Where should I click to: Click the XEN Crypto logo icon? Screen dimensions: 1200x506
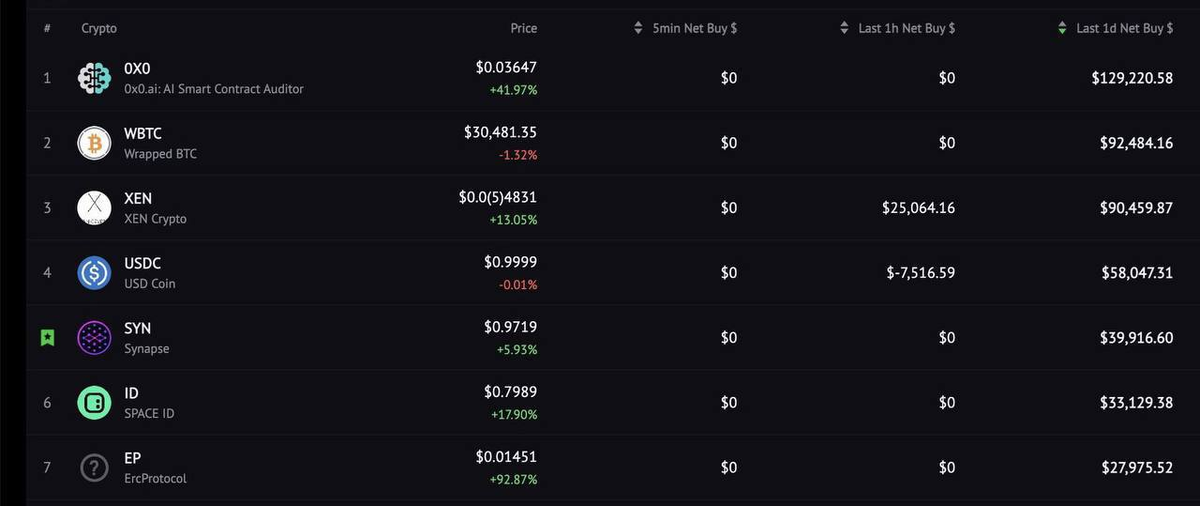94,208
